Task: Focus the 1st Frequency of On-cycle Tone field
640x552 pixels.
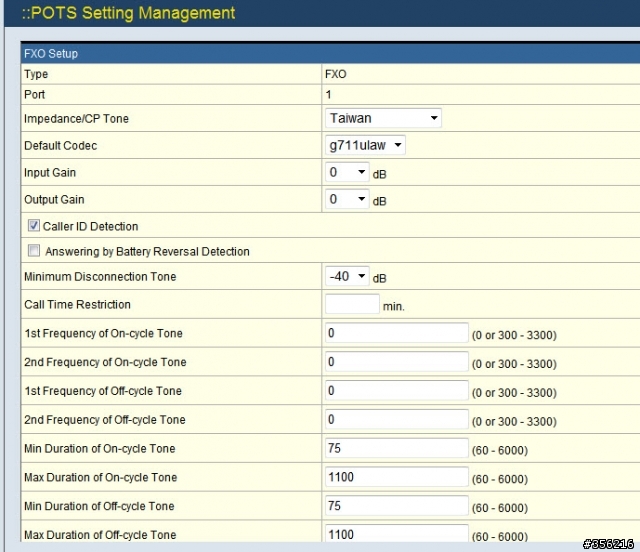Action: pyautogui.click(x=397, y=333)
